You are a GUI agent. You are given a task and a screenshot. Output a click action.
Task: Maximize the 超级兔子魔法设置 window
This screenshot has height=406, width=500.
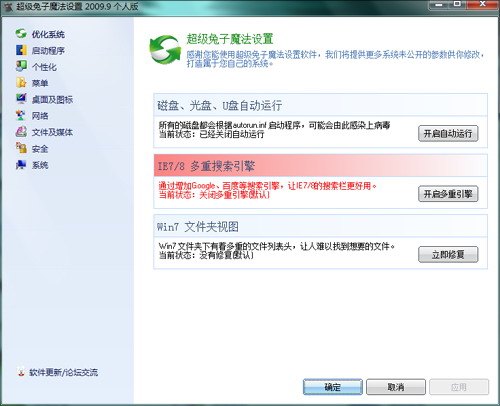[457, 5]
